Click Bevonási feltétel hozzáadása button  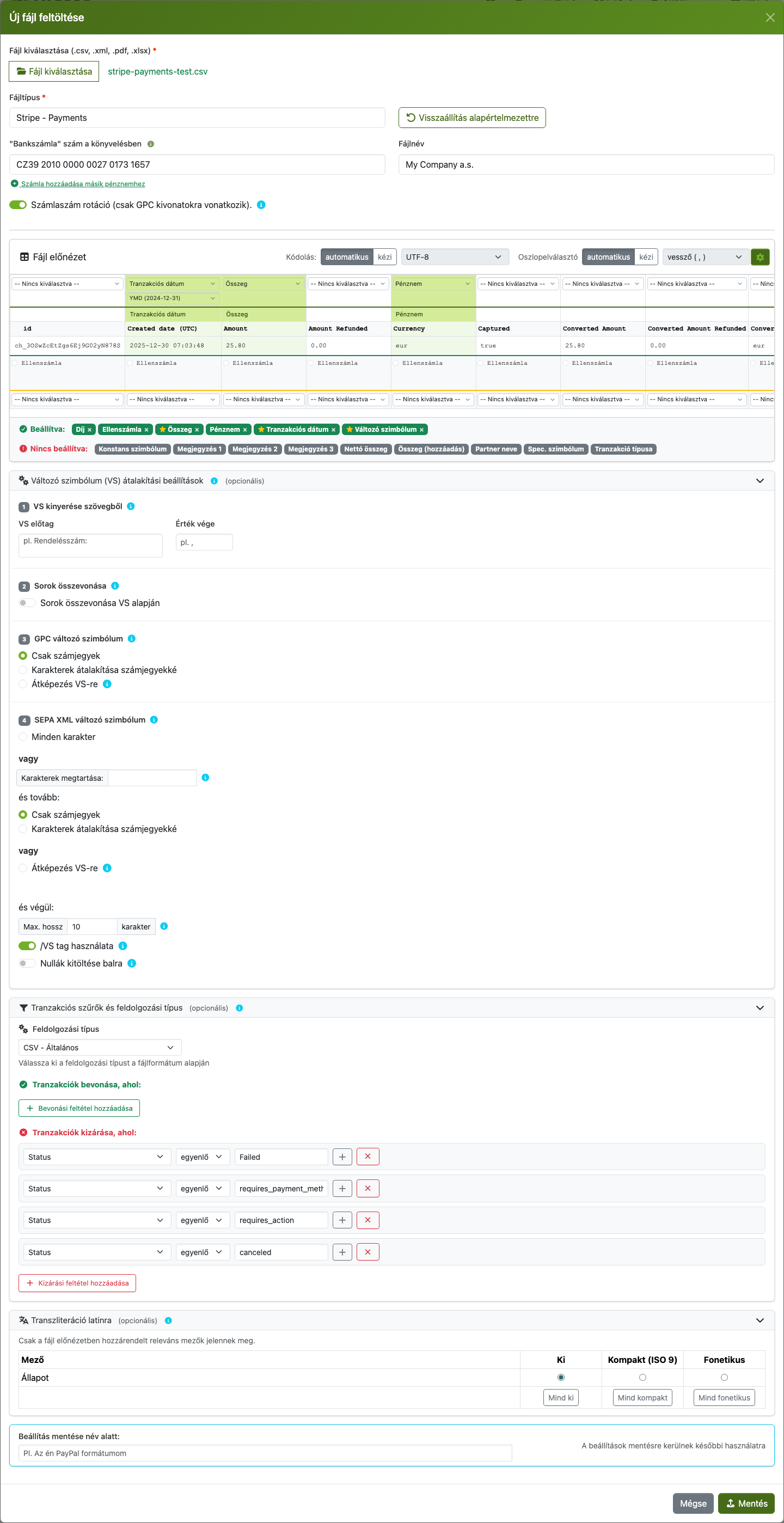point(79,1109)
